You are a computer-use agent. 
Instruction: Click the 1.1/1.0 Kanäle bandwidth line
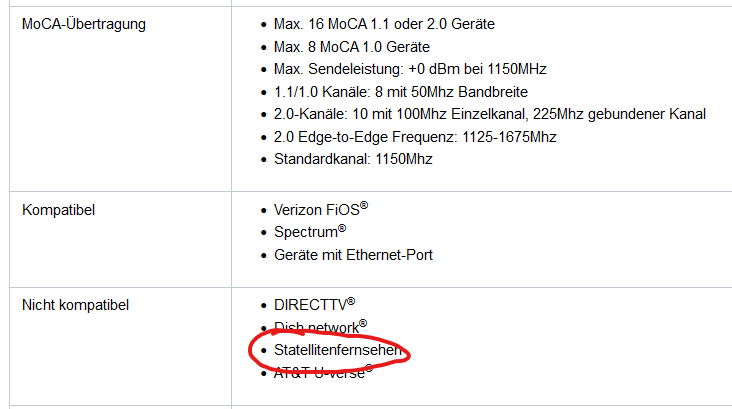pos(392,92)
